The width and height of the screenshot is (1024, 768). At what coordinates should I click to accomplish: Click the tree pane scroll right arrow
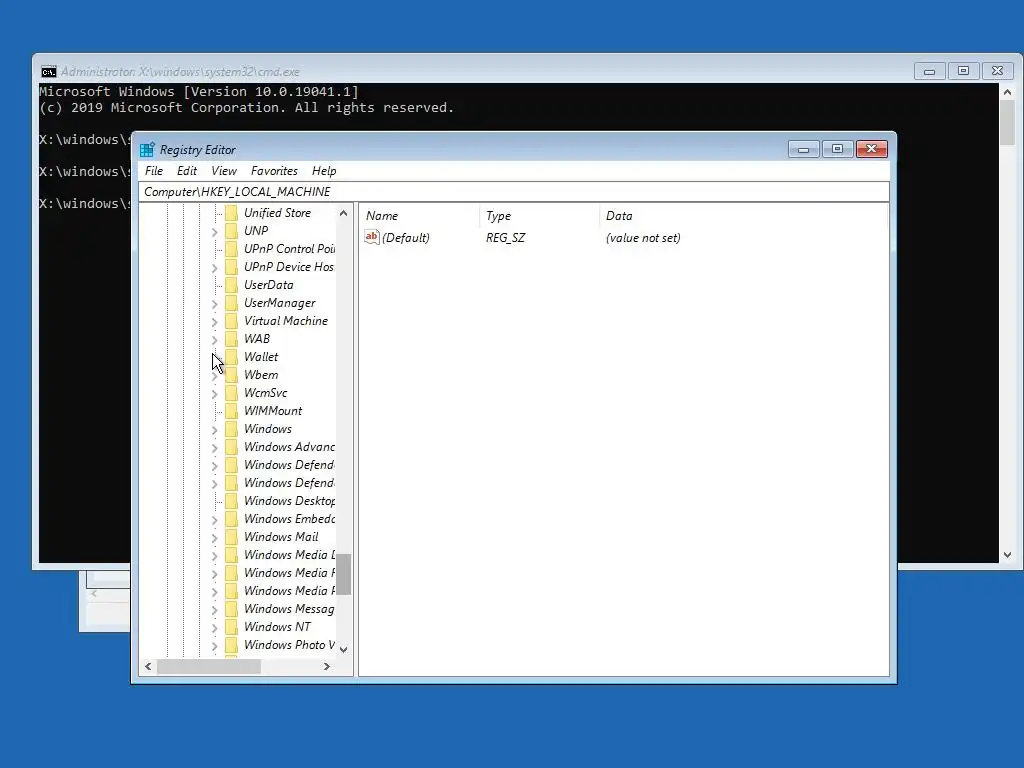pyautogui.click(x=327, y=667)
